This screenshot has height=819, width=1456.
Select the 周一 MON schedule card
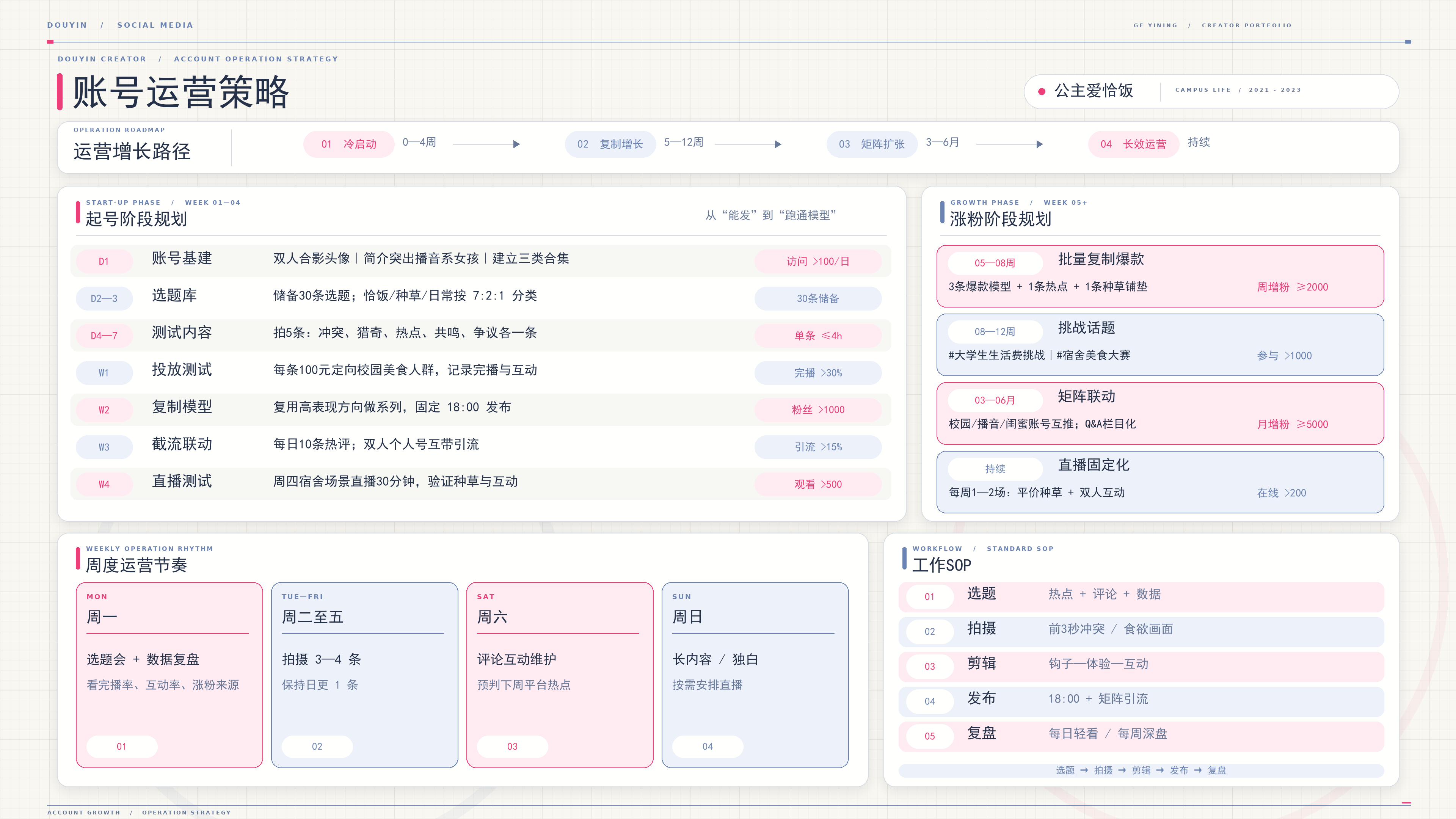tap(169, 675)
